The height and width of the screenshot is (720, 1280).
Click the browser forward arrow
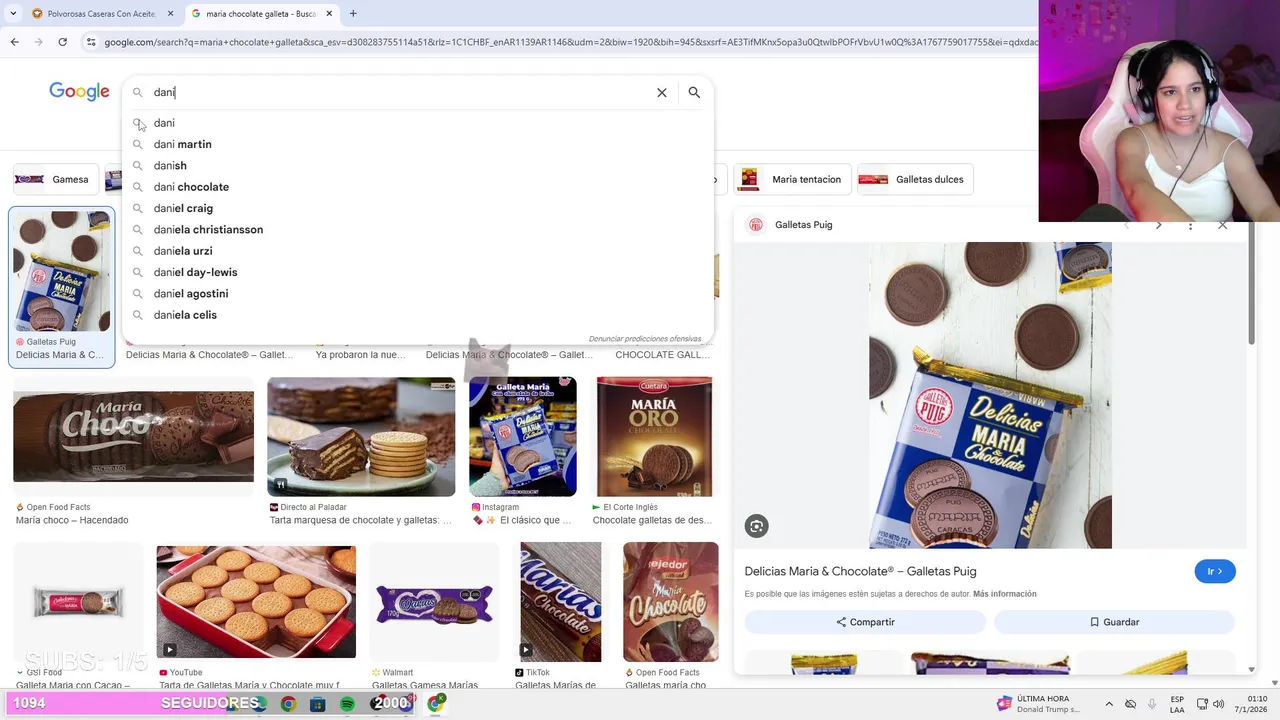point(38,42)
